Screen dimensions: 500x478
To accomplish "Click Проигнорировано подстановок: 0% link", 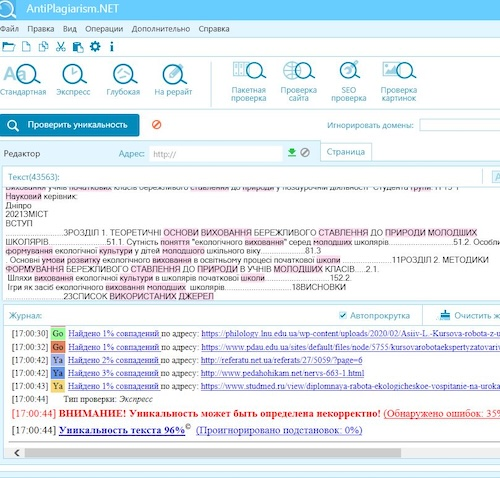I will 279,430.
